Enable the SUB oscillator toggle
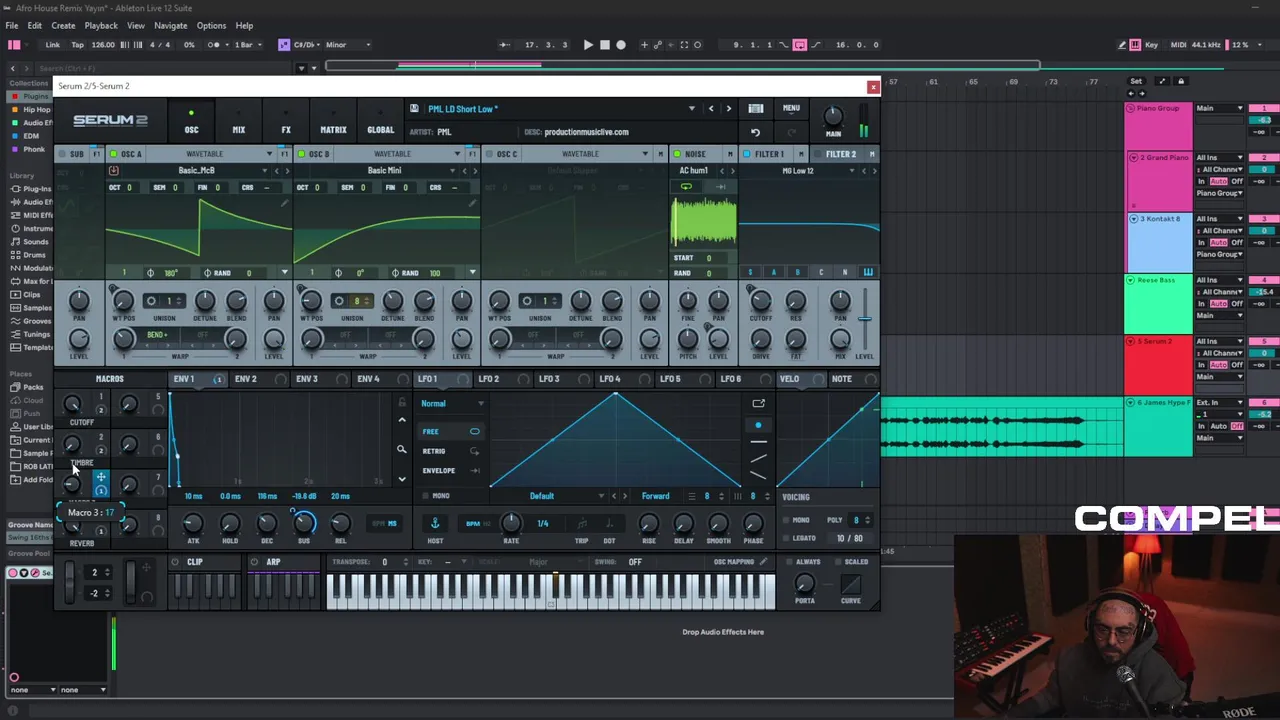 click(63, 154)
